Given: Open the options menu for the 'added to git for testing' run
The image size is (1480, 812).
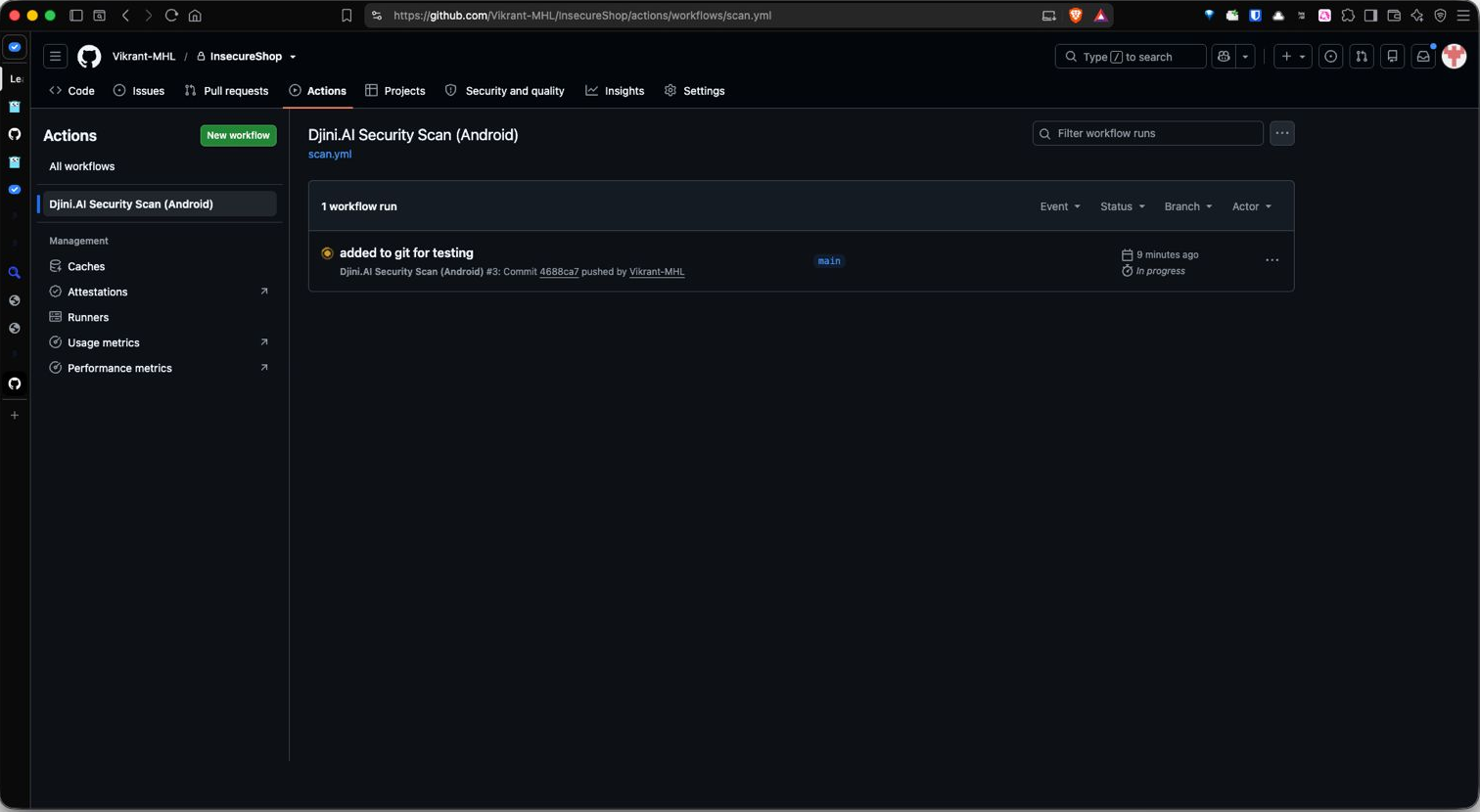Looking at the screenshot, I should point(1272,260).
